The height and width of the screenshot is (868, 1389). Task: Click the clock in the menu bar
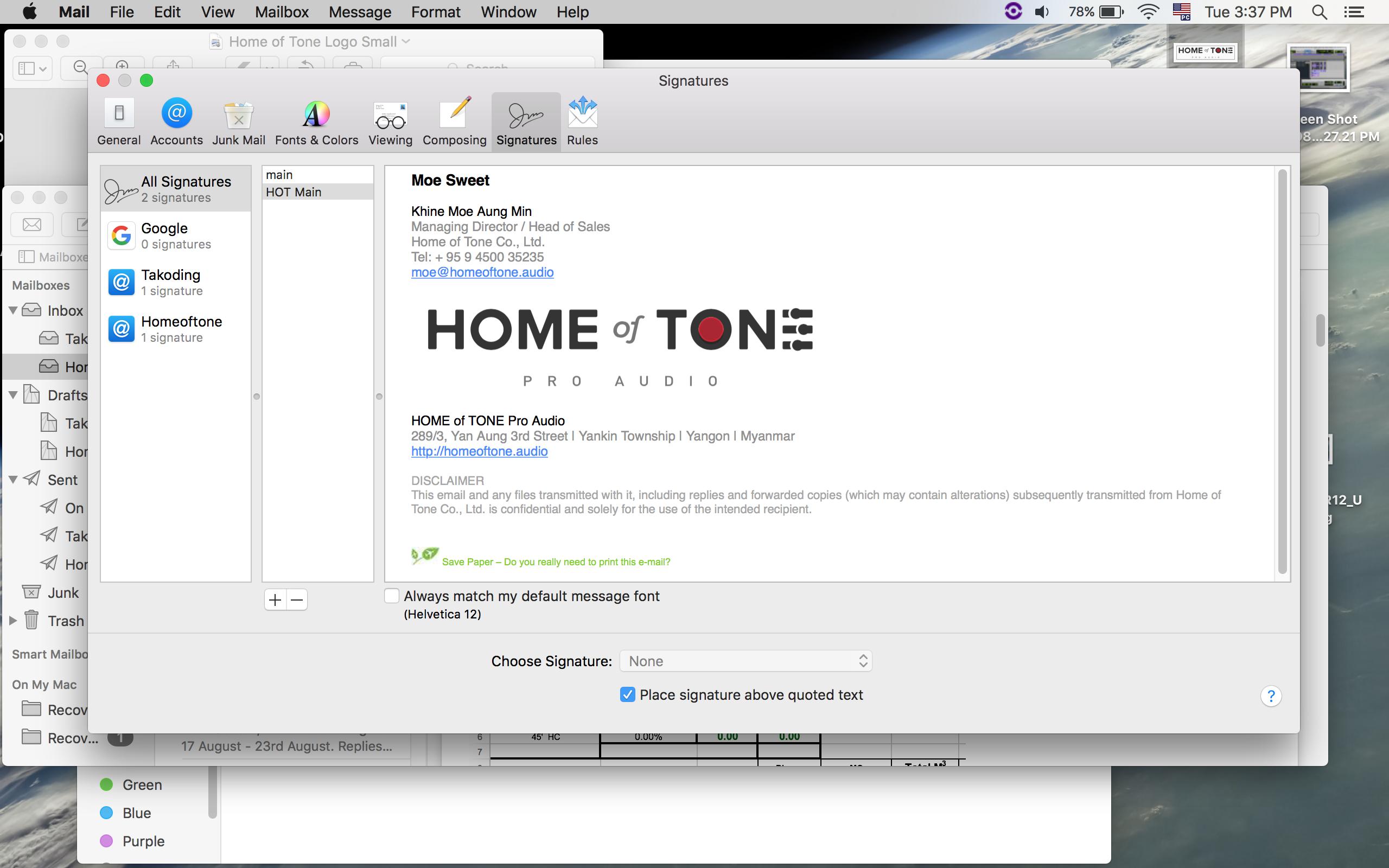tap(1248, 11)
